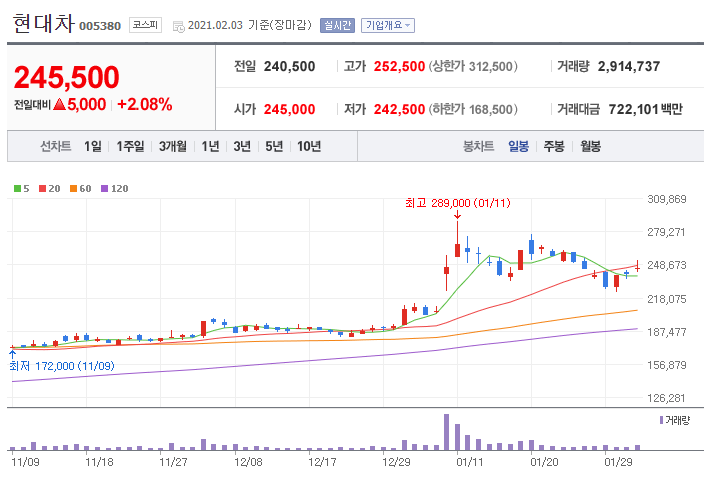Image resolution: width=704 pixels, height=485 pixels.
Task: Click the 01/11 date axis label
Action: [x=470, y=462]
